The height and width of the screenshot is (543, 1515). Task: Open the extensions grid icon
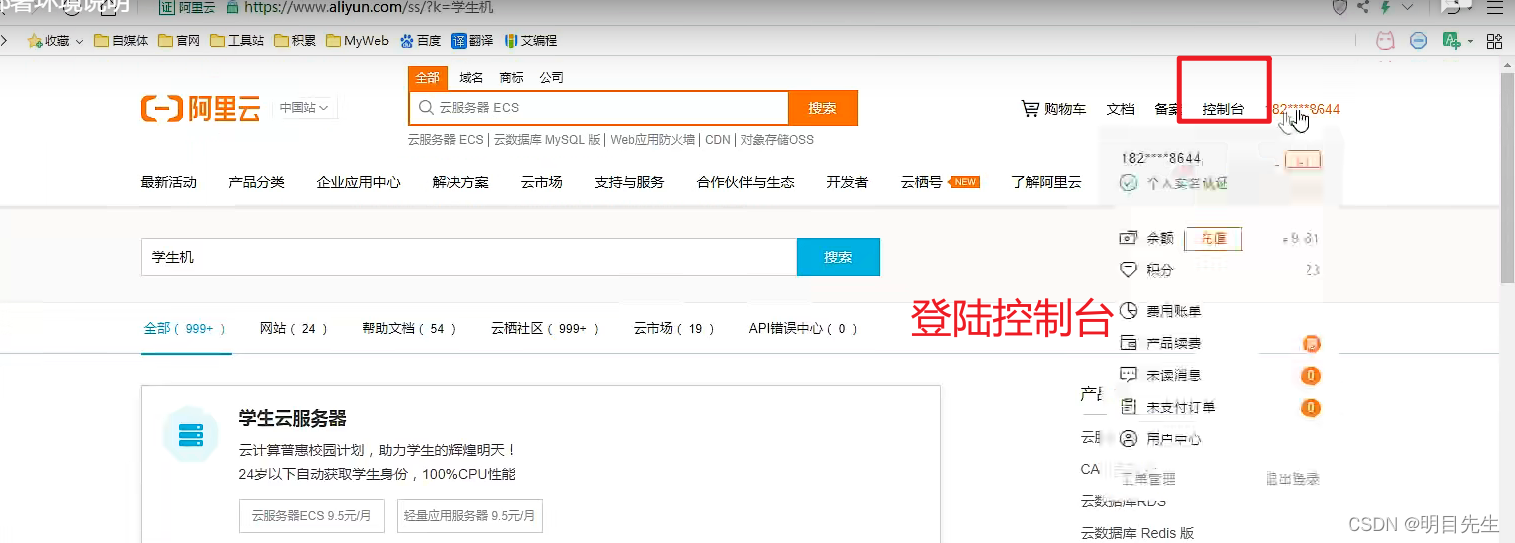pyautogui.click(x=1495, y=41)
